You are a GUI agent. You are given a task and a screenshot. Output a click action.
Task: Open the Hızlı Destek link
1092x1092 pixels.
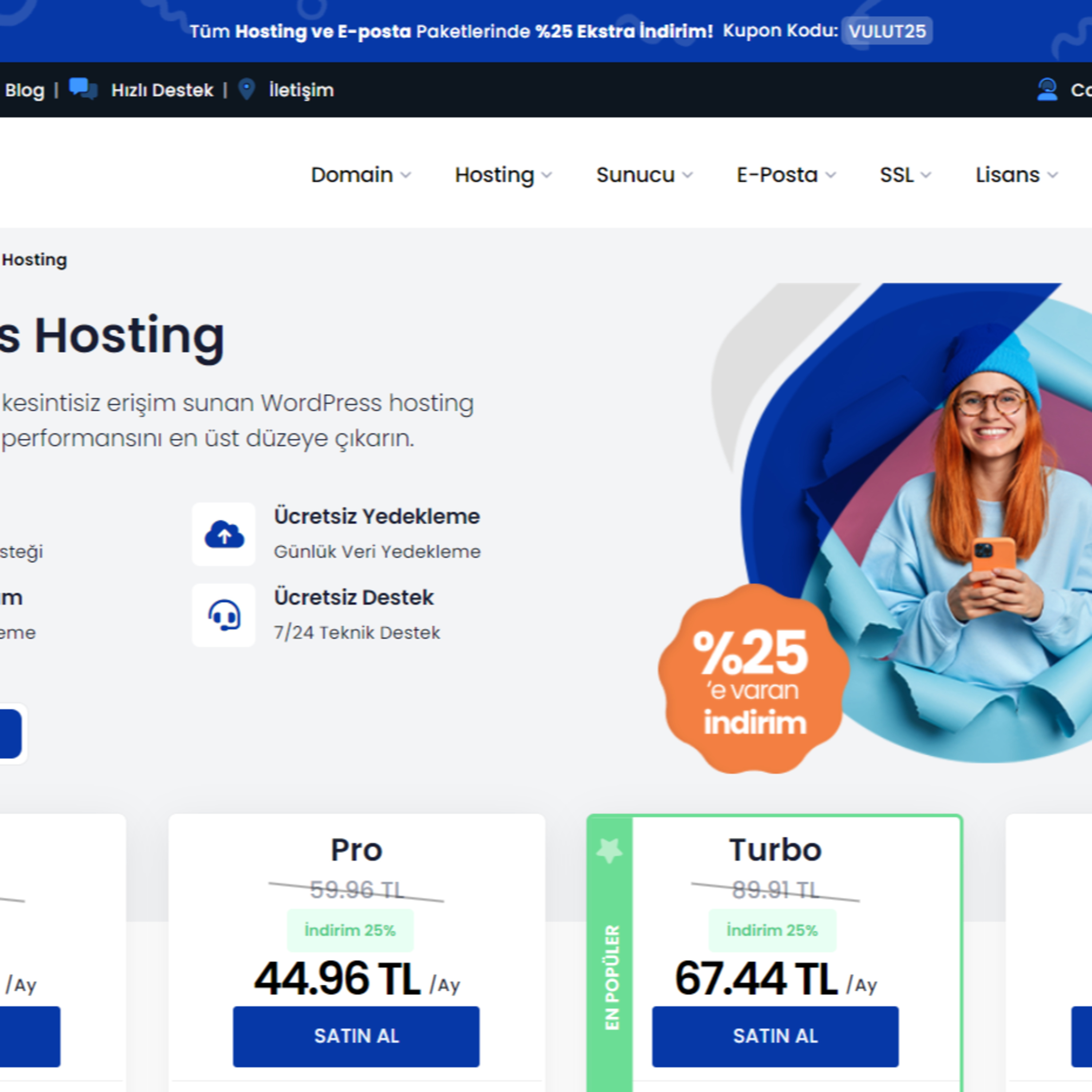tap(162, 90)
